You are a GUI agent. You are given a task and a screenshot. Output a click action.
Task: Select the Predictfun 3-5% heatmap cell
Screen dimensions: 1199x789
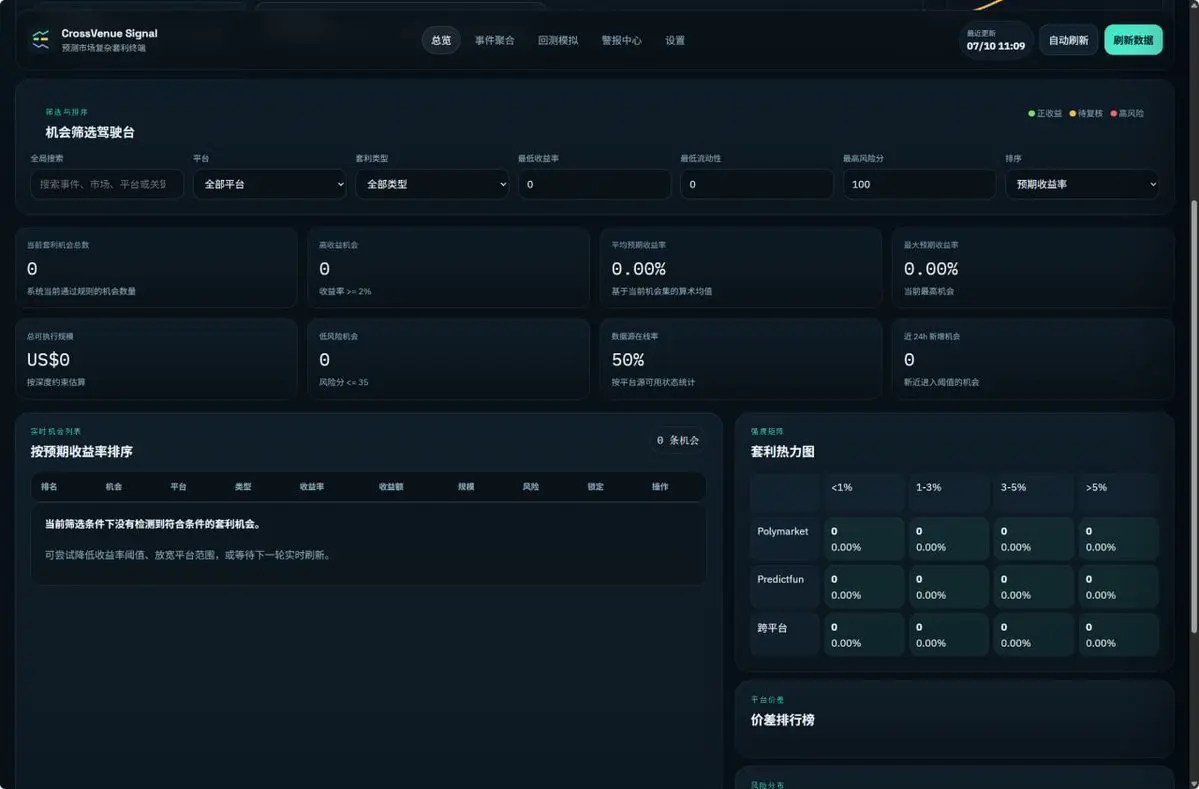pos(1034,587)
